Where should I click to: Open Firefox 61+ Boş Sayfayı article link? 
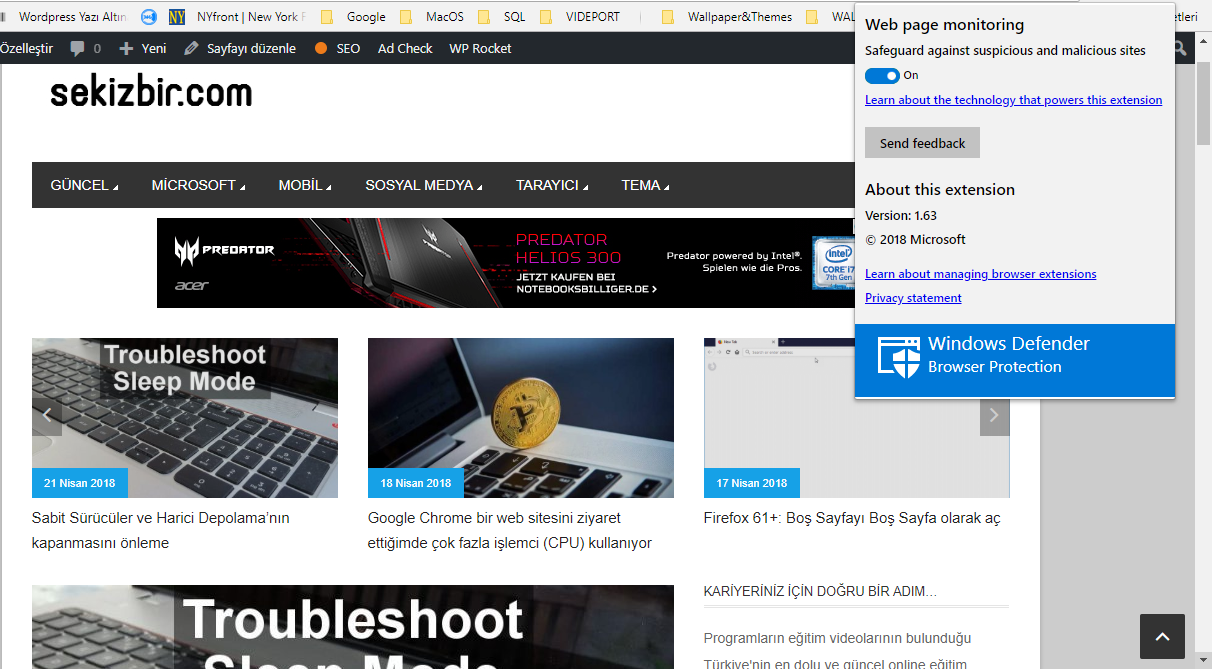coord(852,518)
